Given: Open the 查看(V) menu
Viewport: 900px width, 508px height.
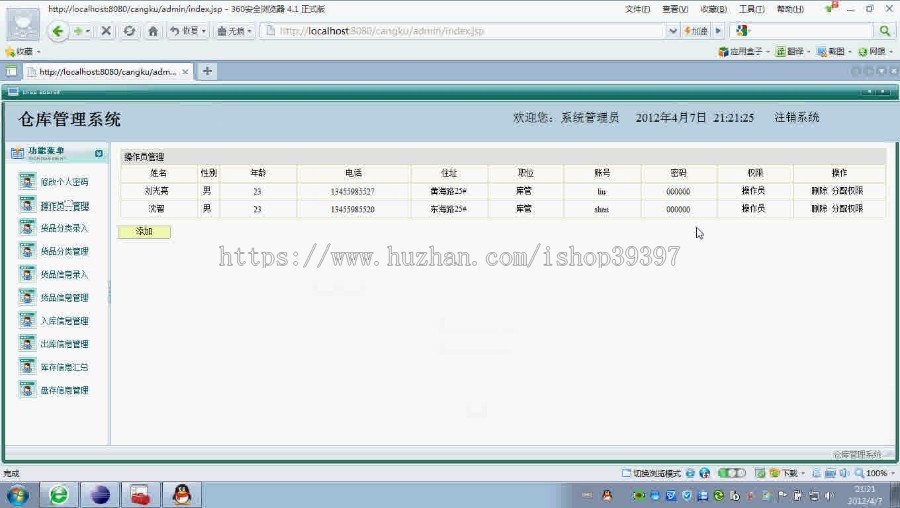Looking at the screenshot, I should [x=674, y=9].
